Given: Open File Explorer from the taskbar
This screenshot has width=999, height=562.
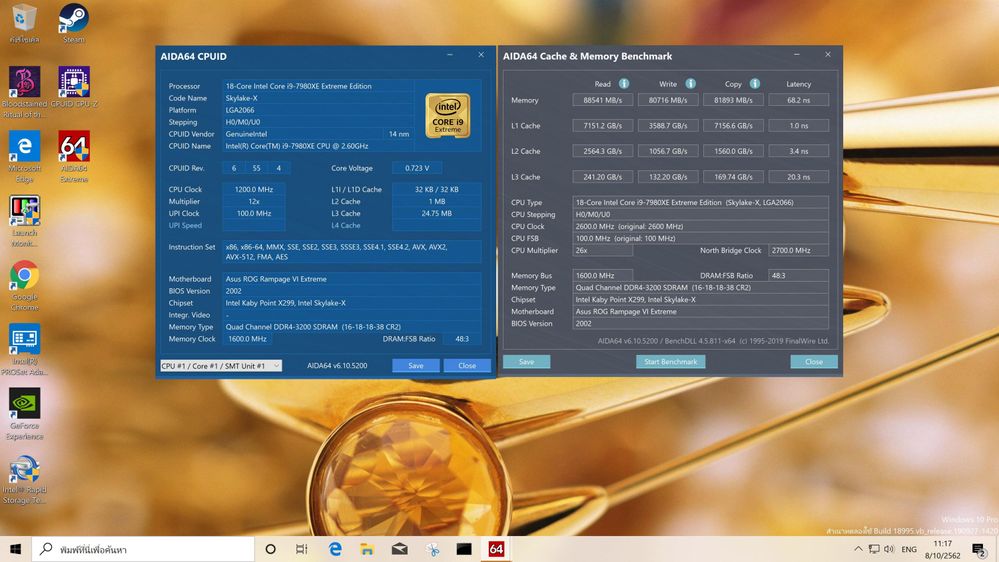Looking at the screenshot, I should [x=367, y=549].
